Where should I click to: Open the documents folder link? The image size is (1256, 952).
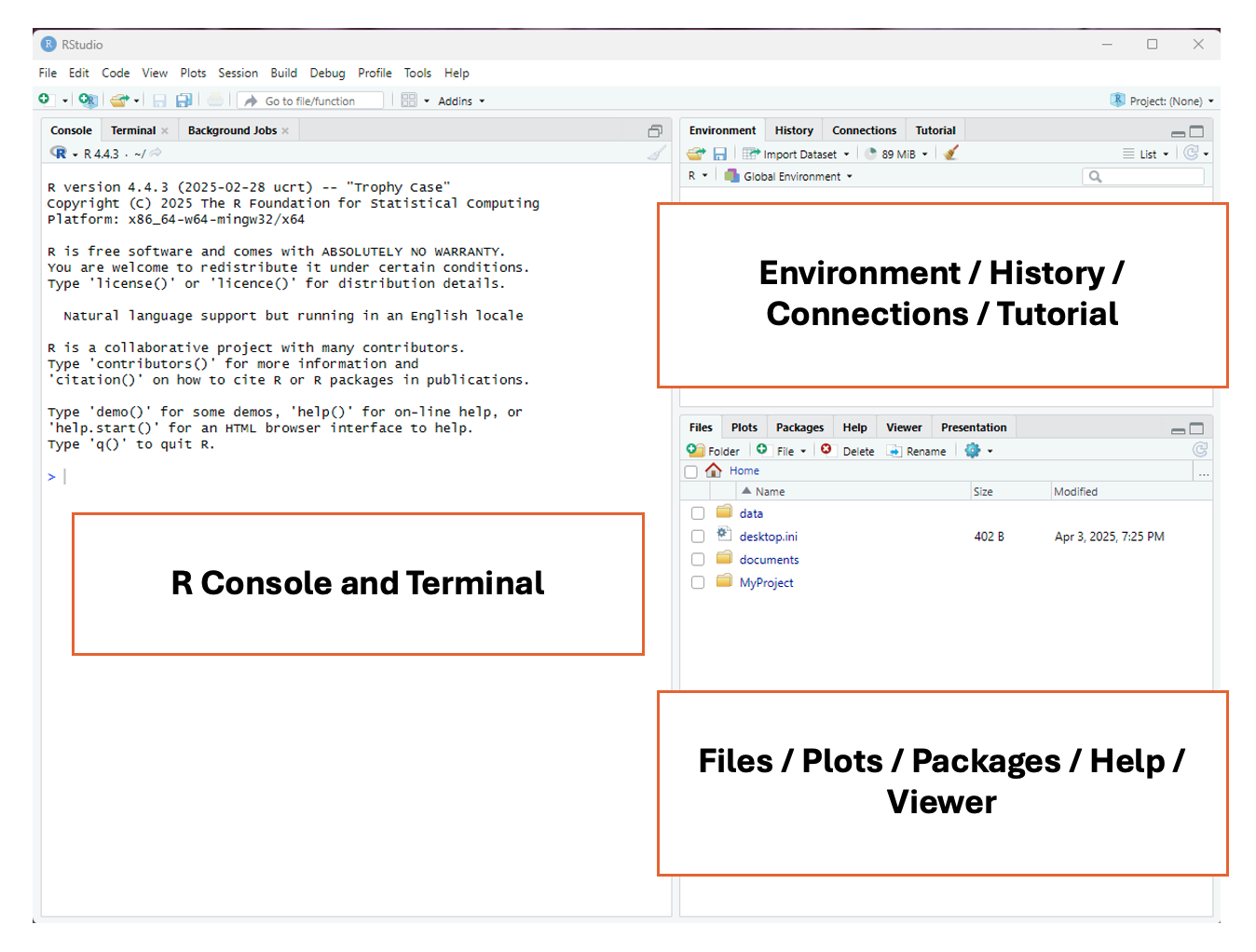(x=769, y=560)
